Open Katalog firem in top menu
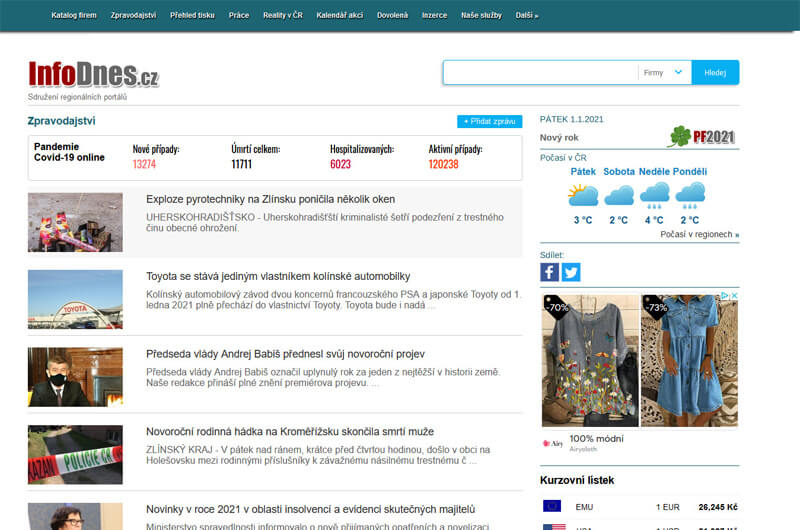The height and width of the screenshot is (530, 800). coord(74,15)
